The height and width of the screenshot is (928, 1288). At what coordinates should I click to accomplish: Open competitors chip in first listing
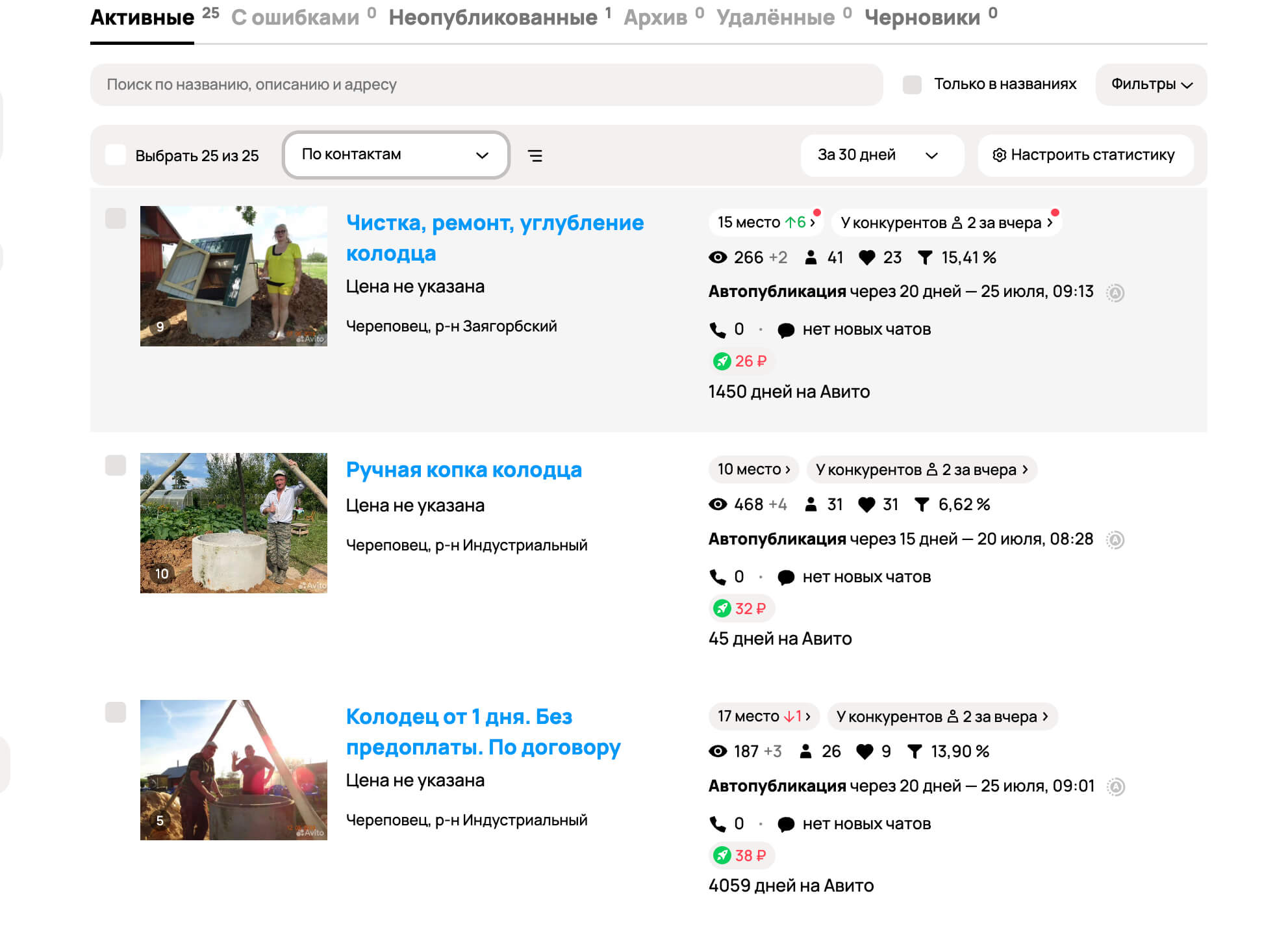[x=946, y=223]
